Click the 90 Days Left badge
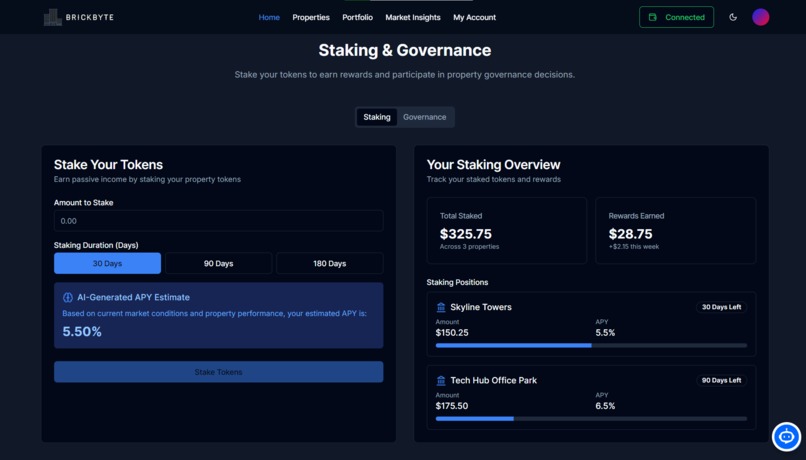The height and width of the screenshot is (460, 806). point(721,380)
